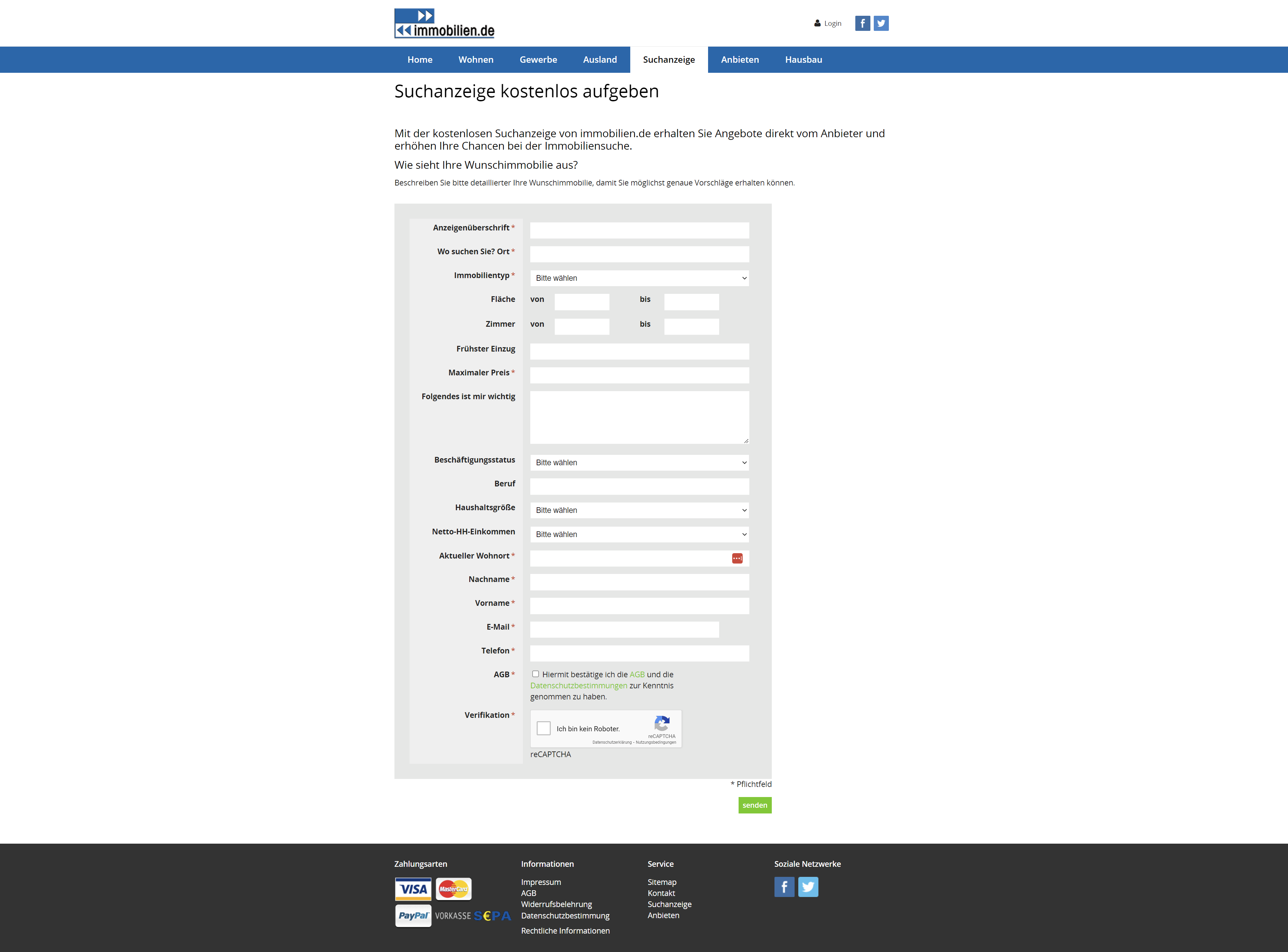
Task: Open the Datenschutzbestimmungen link
Action: 578,686
